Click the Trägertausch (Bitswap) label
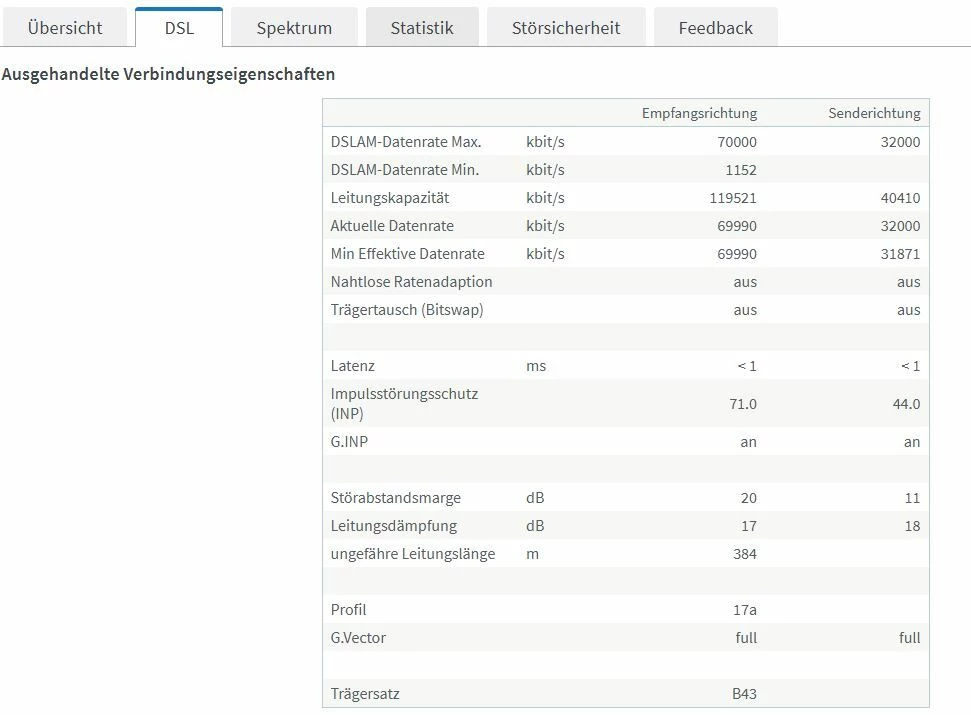Screen dimensions: 971x715 [407, 310]
